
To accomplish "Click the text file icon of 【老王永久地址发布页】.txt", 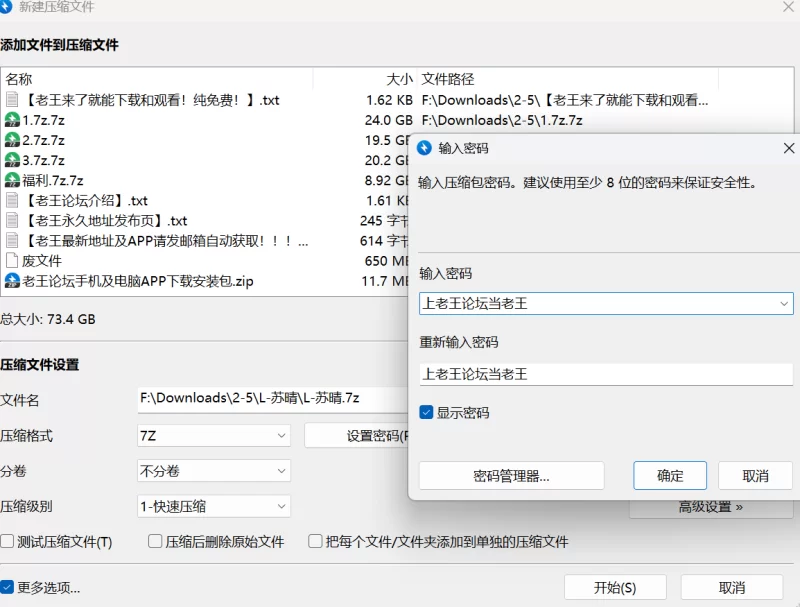I will tap(12, 220).
